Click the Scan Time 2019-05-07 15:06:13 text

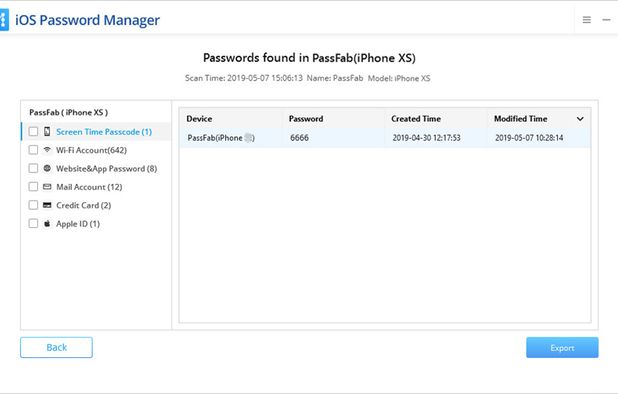244,78
